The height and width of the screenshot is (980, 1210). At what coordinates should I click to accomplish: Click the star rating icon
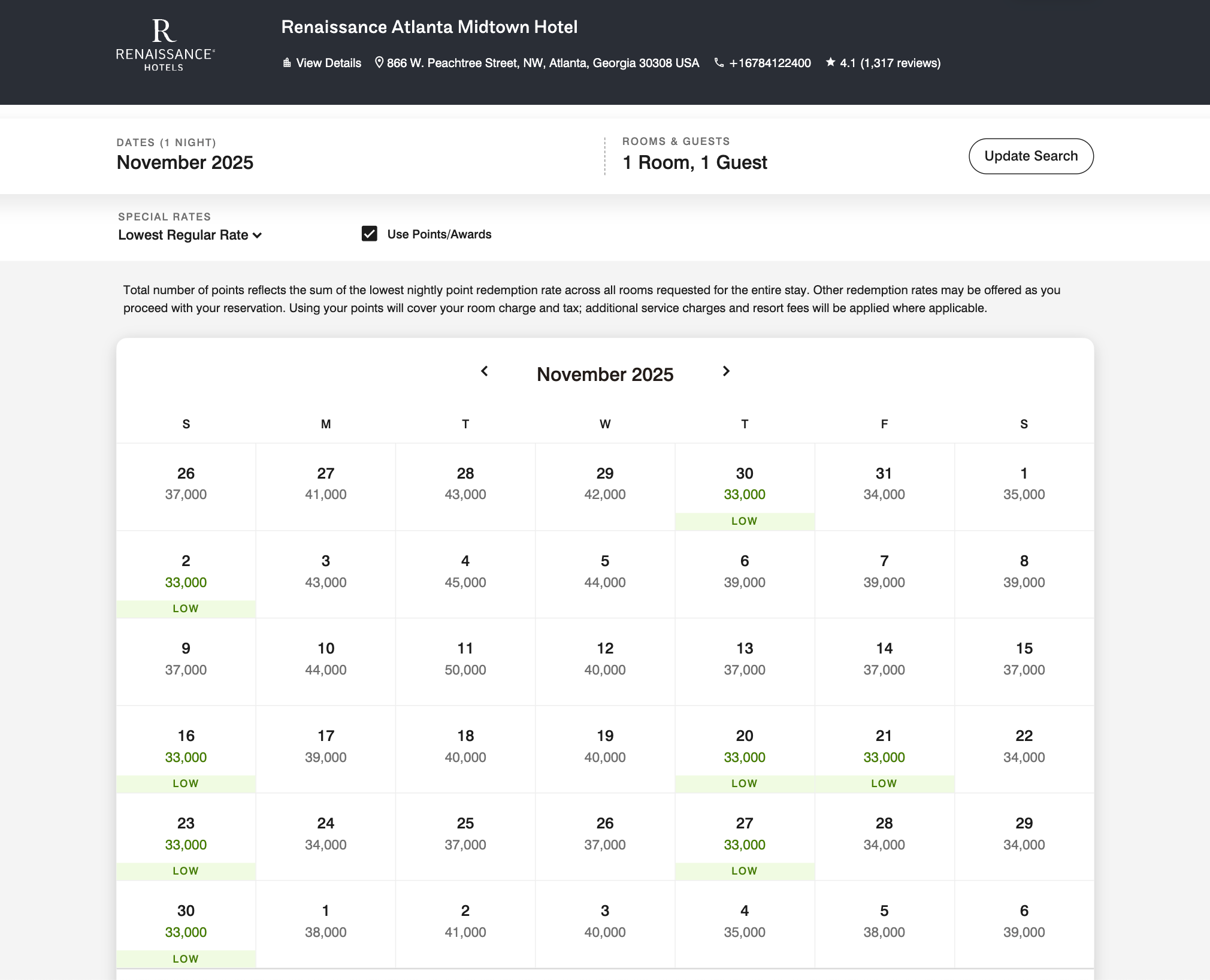pyautogui.click(x=830, y=62)
